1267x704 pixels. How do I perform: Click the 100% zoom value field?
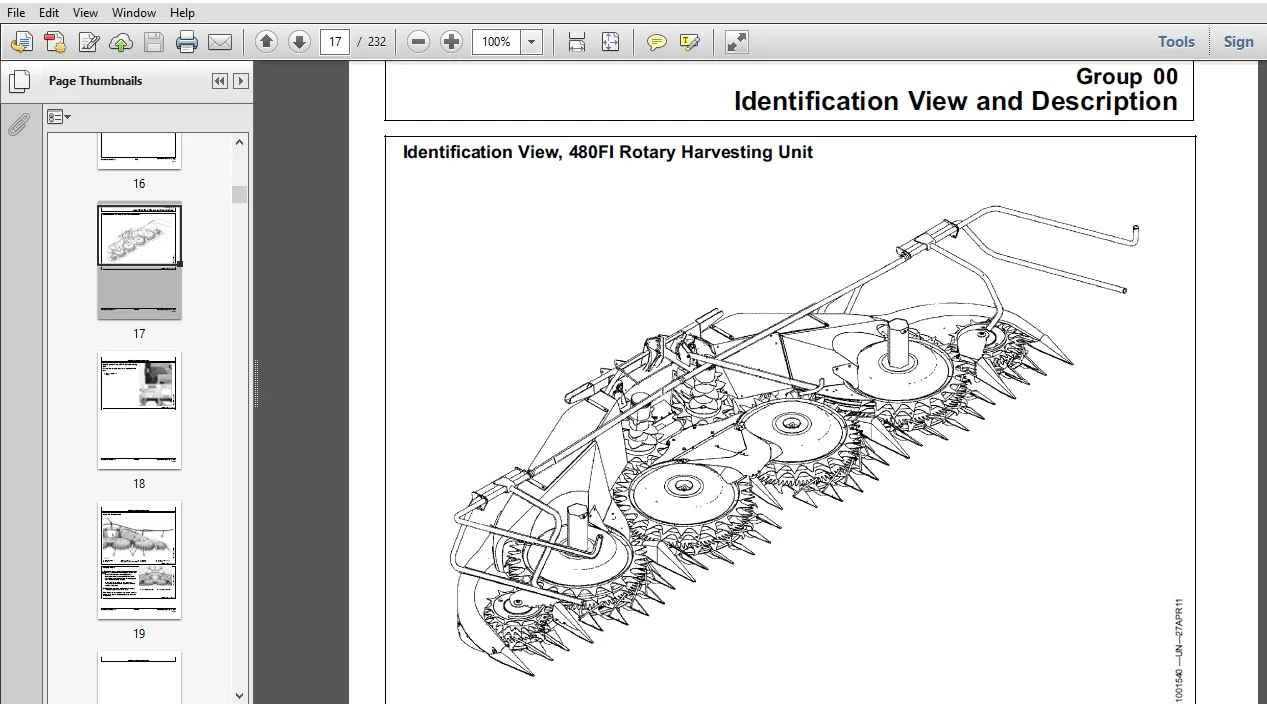click(497, 42)
